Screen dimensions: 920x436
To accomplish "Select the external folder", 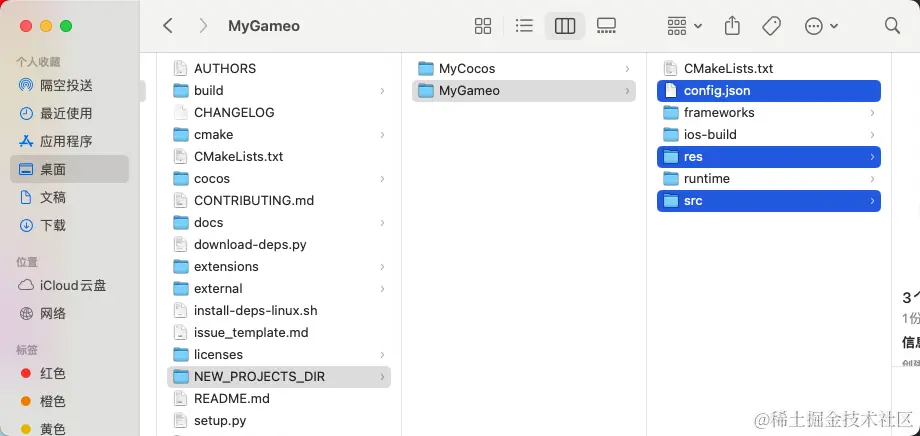I will coord(279,289).
